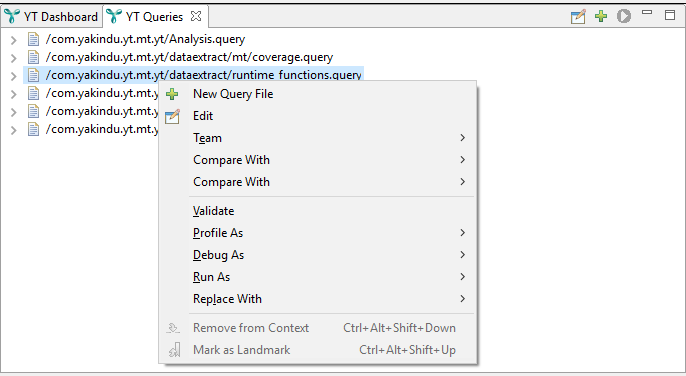Click the file icon of fourth query row
686x376 pixels.
(x=33, y=93)
